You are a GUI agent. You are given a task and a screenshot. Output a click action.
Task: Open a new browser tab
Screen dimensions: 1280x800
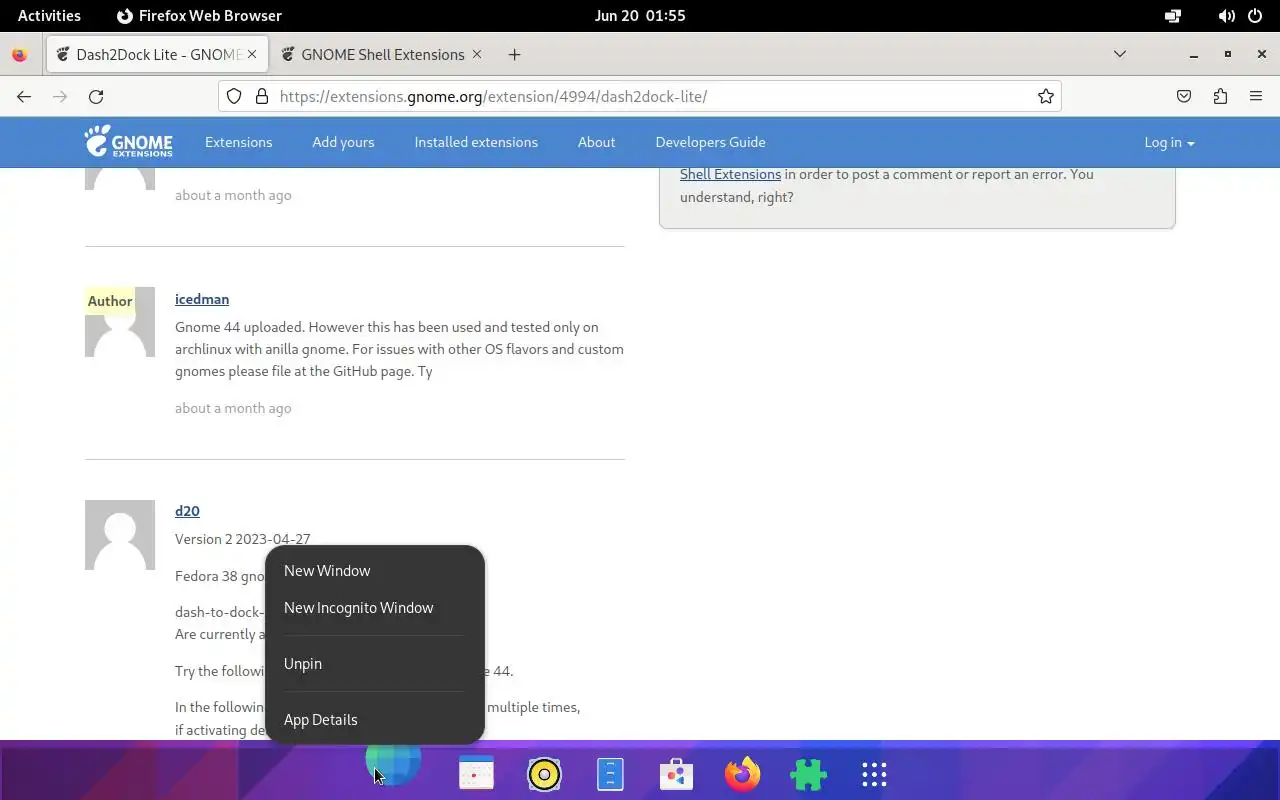click(x=514, y=54)
